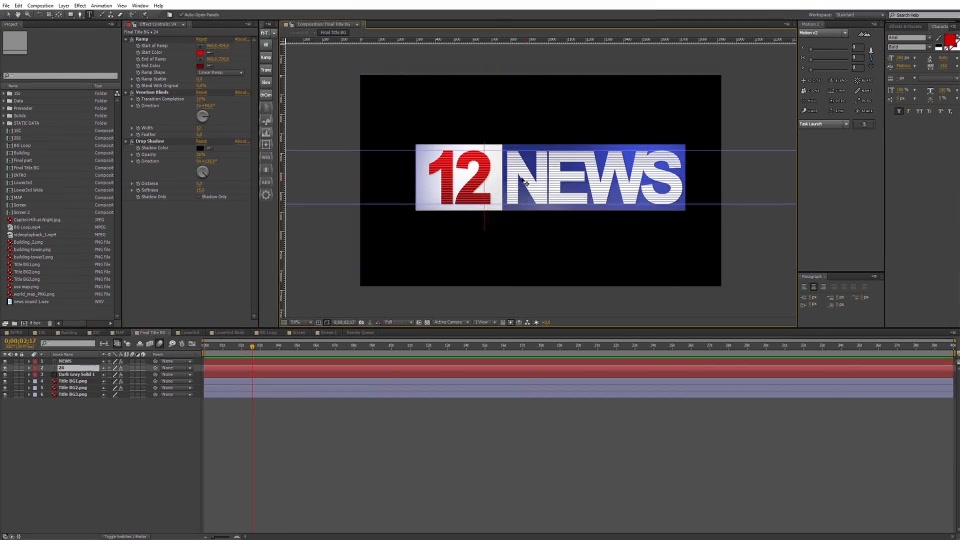Screen dimensions: 960x540
Task: Click the red fill color in Character panel
Action: 949,40
